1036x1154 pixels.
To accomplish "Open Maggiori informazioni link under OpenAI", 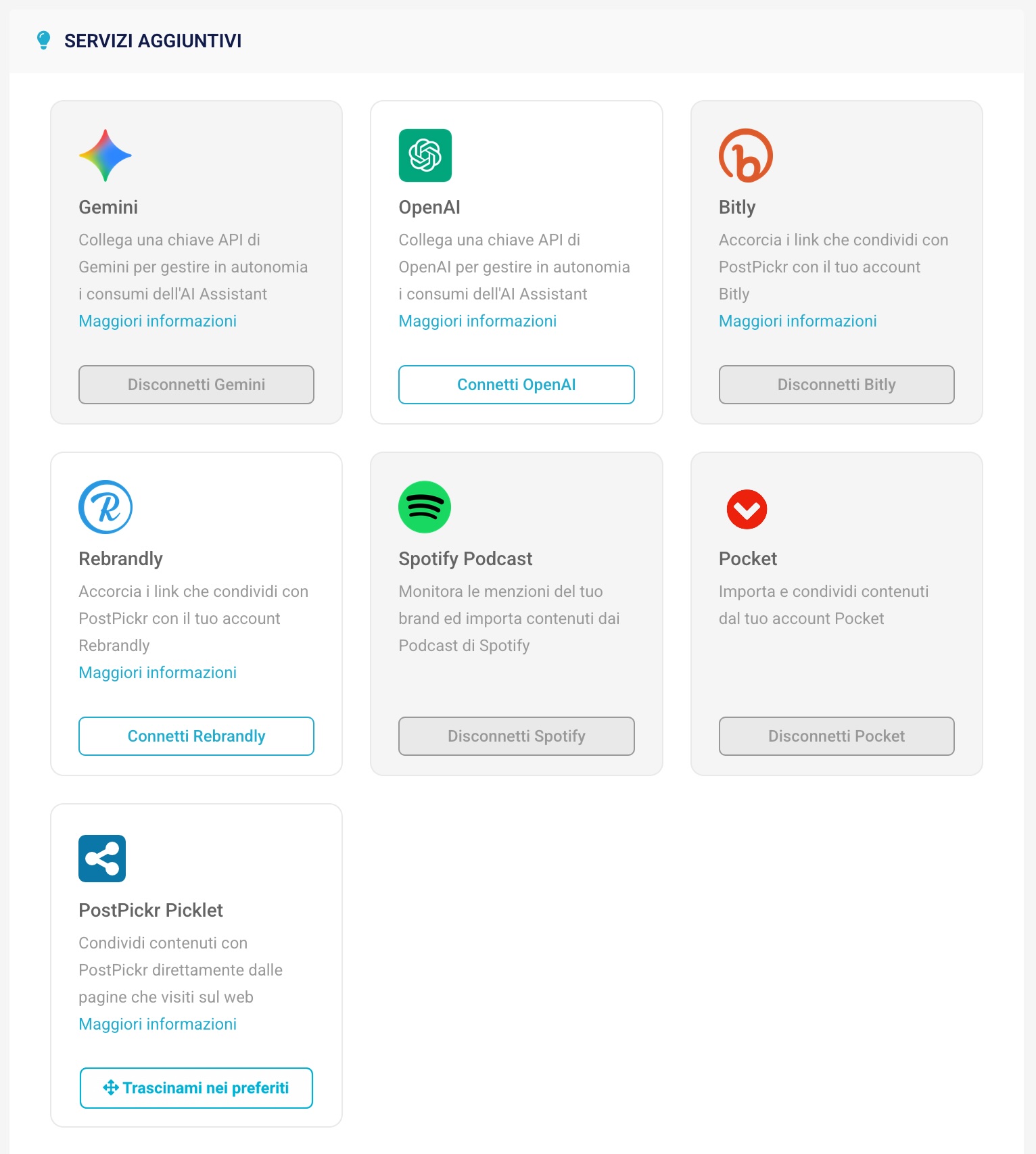I will 477,321.
